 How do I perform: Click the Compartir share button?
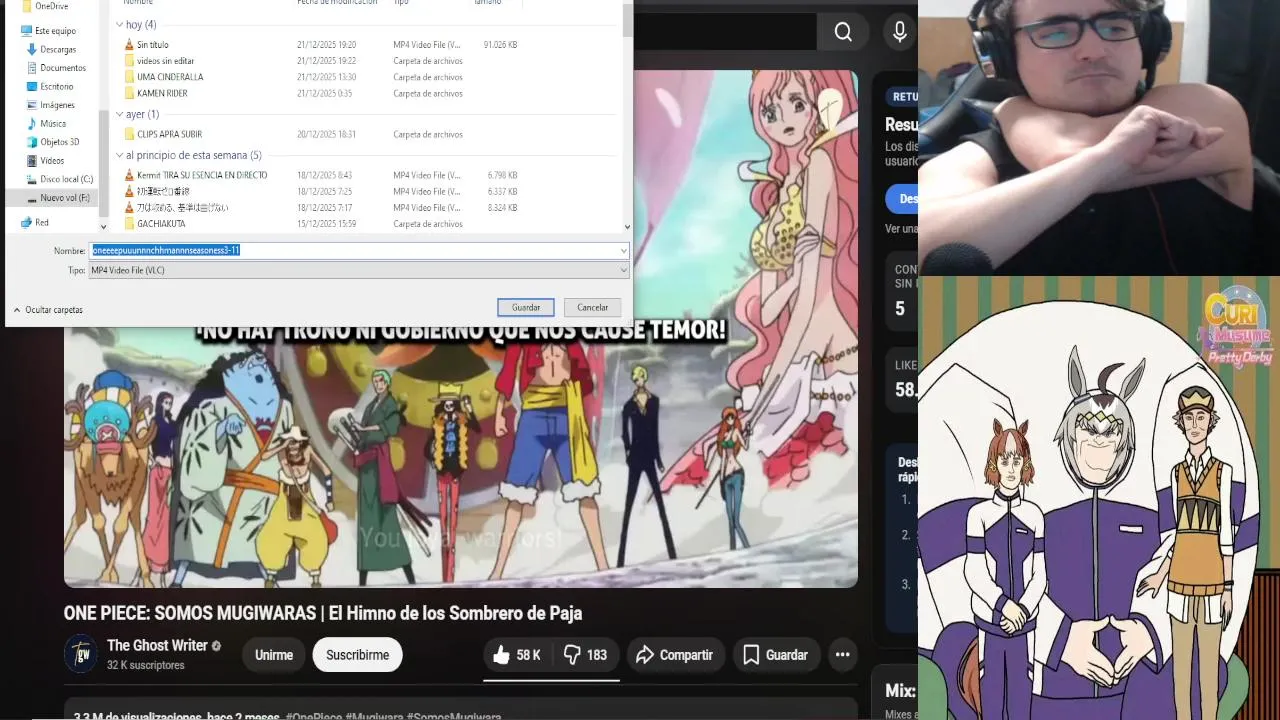pos(674,655)
